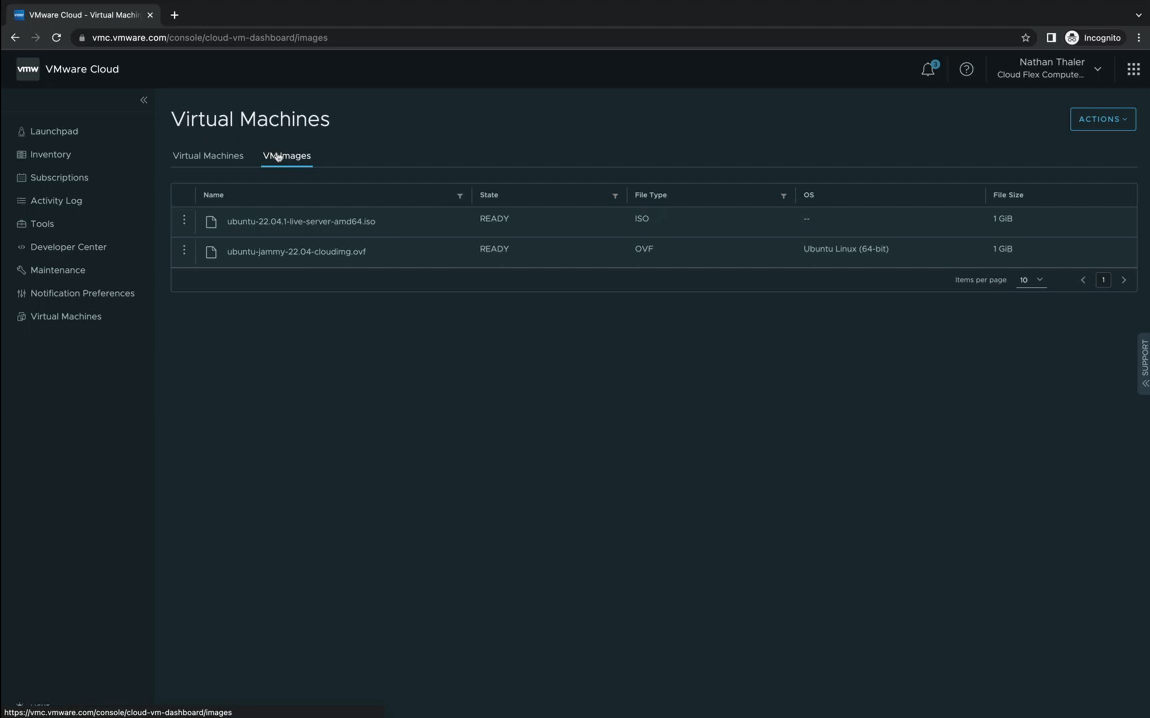Reload the browser page
1150x718 pixels.
[x=56, y=37]
